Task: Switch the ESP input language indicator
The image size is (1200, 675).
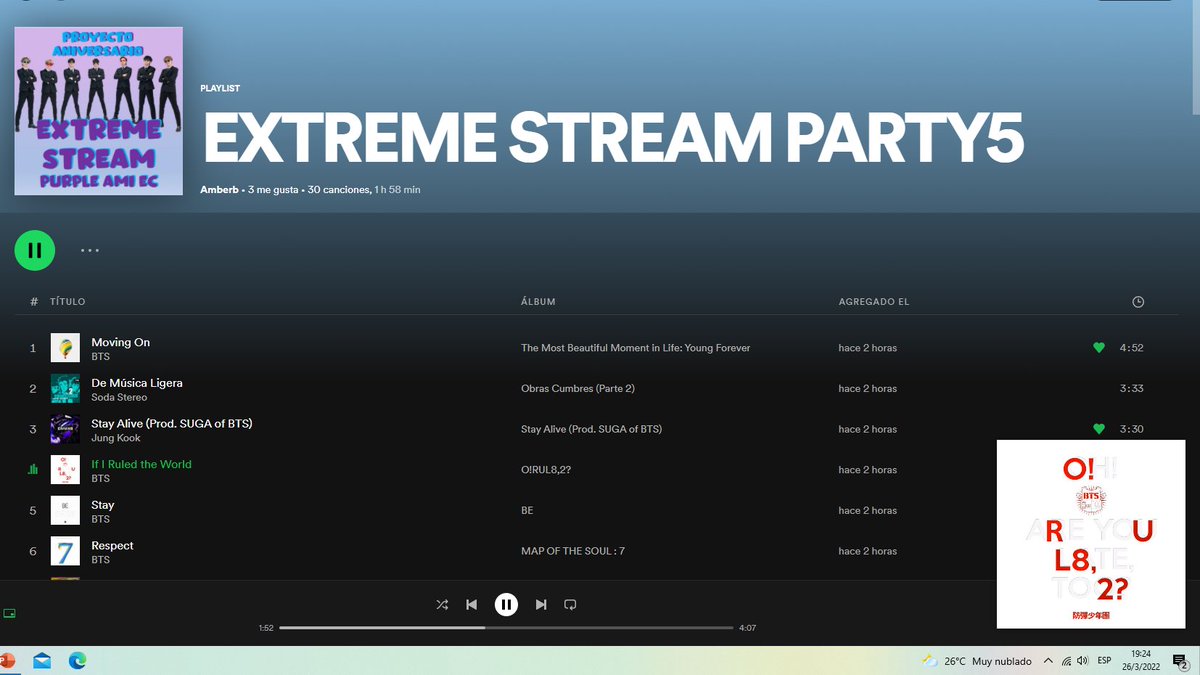Action: click(x=1105, y=661)
